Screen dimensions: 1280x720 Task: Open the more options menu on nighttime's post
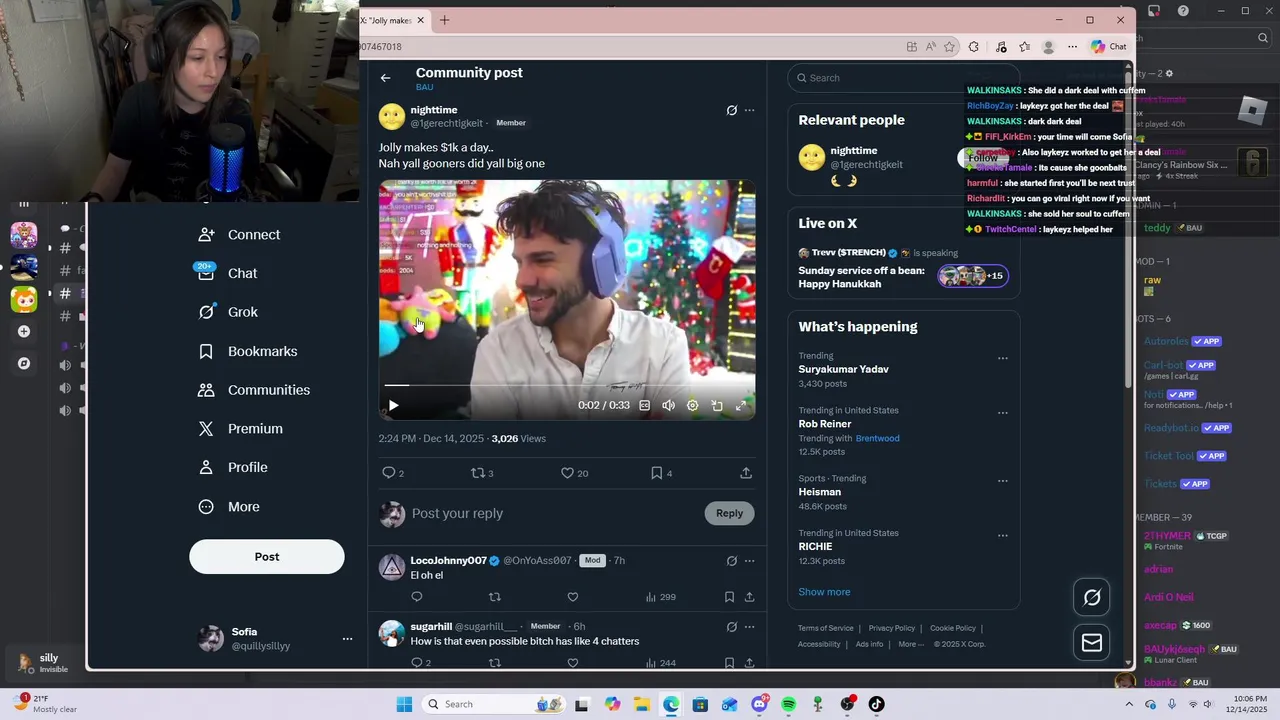pos(749,110)
